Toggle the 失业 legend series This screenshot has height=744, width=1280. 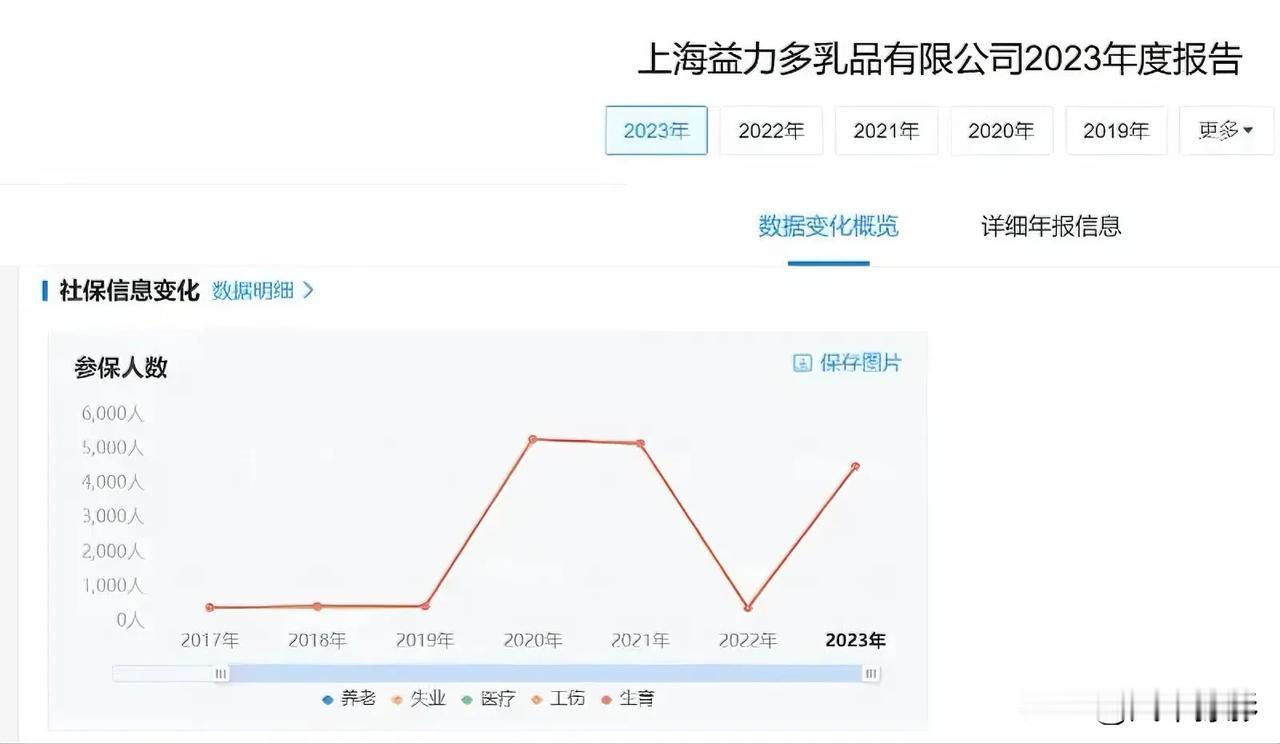click(419, 699)
